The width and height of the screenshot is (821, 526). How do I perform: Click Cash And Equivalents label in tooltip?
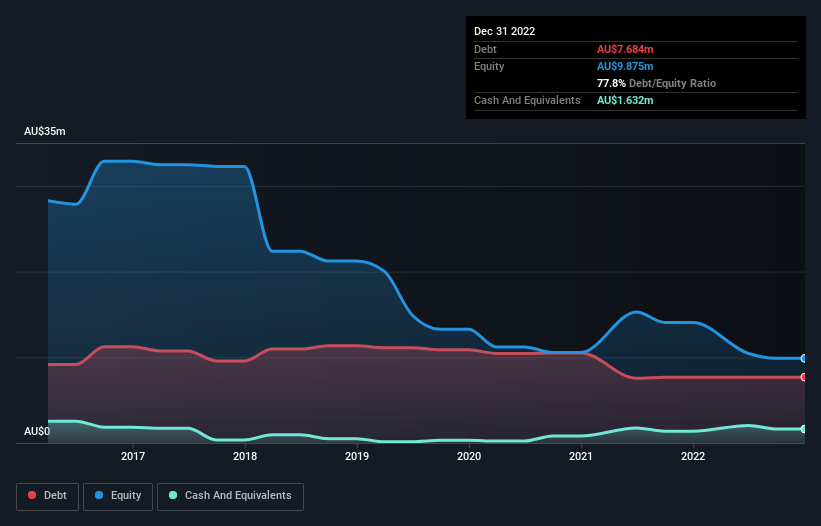tap(527, 100)
